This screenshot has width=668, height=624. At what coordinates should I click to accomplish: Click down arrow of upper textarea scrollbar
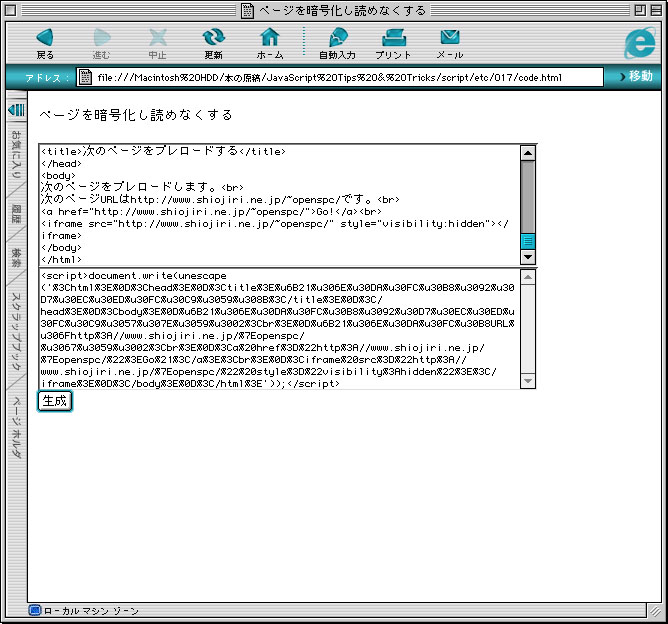[528, 257]
